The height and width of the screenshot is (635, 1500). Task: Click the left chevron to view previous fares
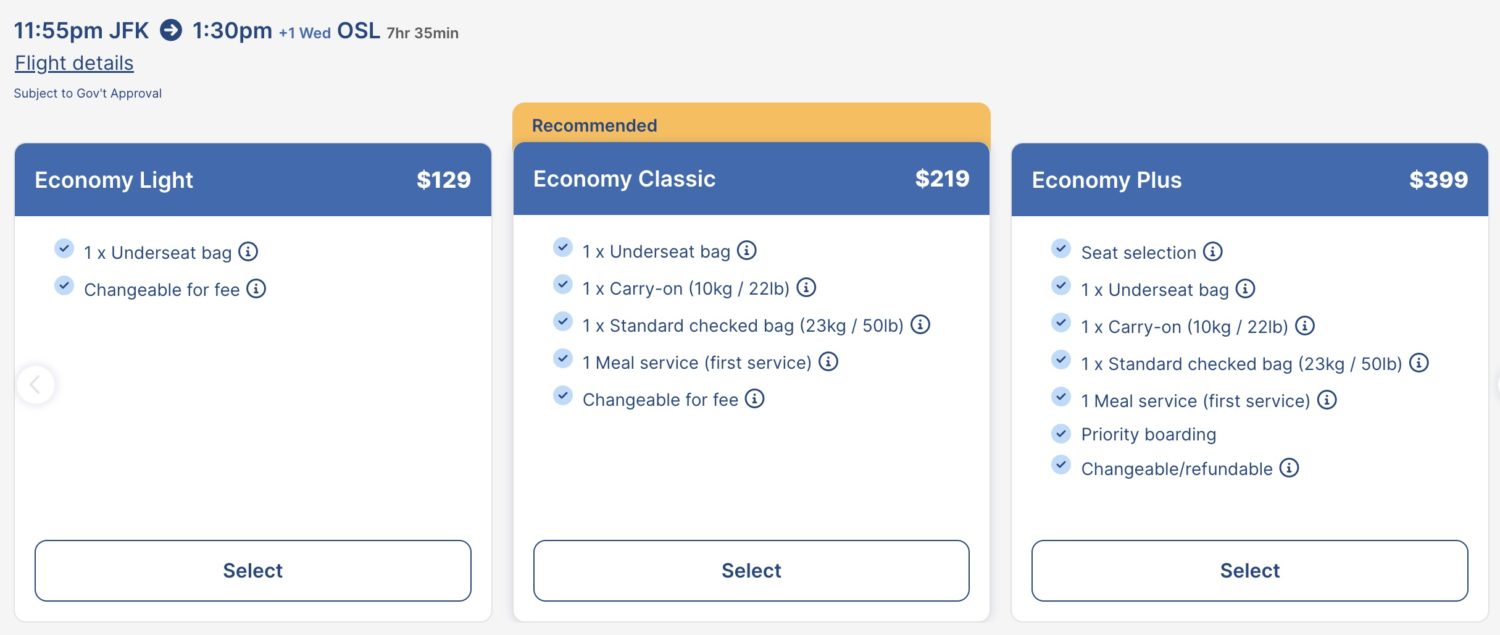[x=35, y=384]
